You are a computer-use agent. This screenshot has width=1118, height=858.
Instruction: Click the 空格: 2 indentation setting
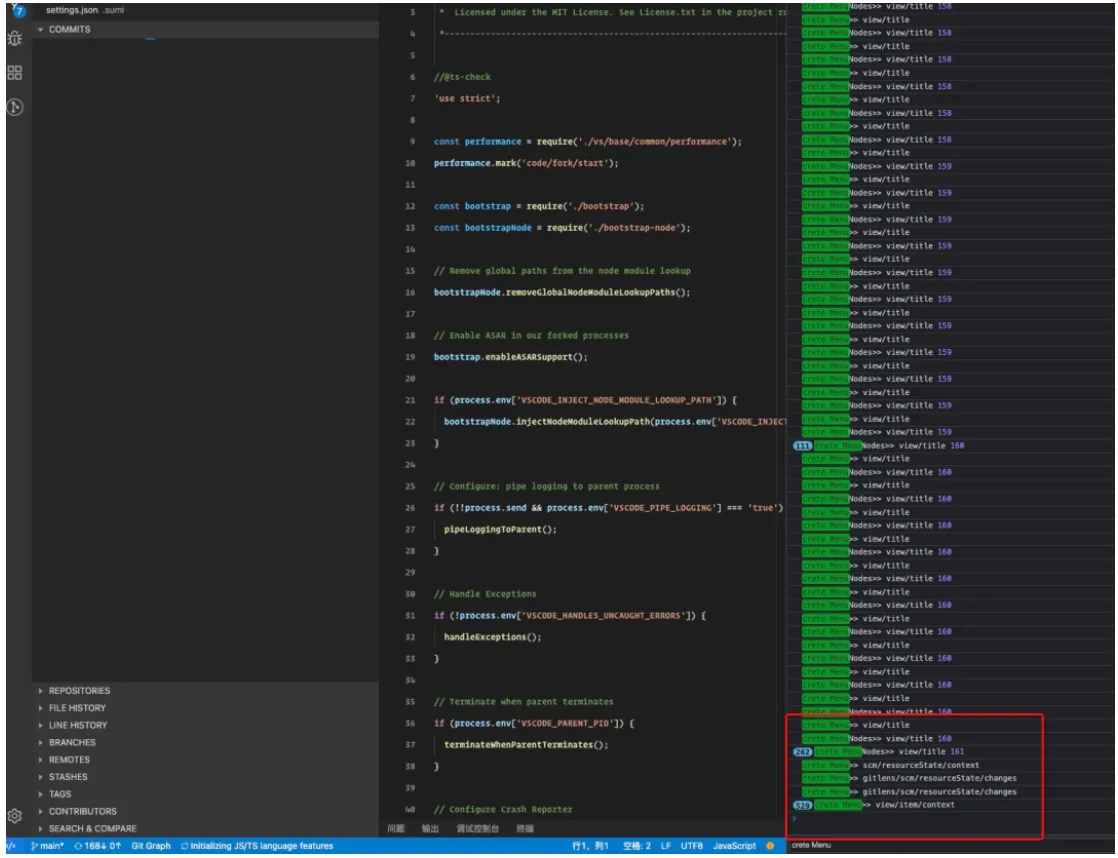pos(637,846)
